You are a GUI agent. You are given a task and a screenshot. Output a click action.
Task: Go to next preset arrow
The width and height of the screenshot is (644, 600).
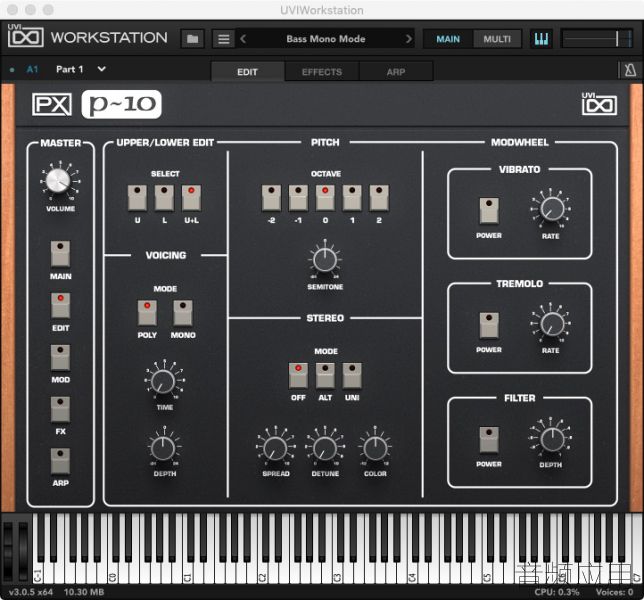coord(408,39)
